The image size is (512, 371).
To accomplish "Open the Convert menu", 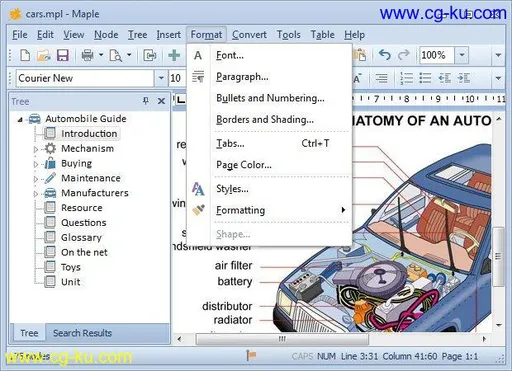I will click(x=249, y=35).
